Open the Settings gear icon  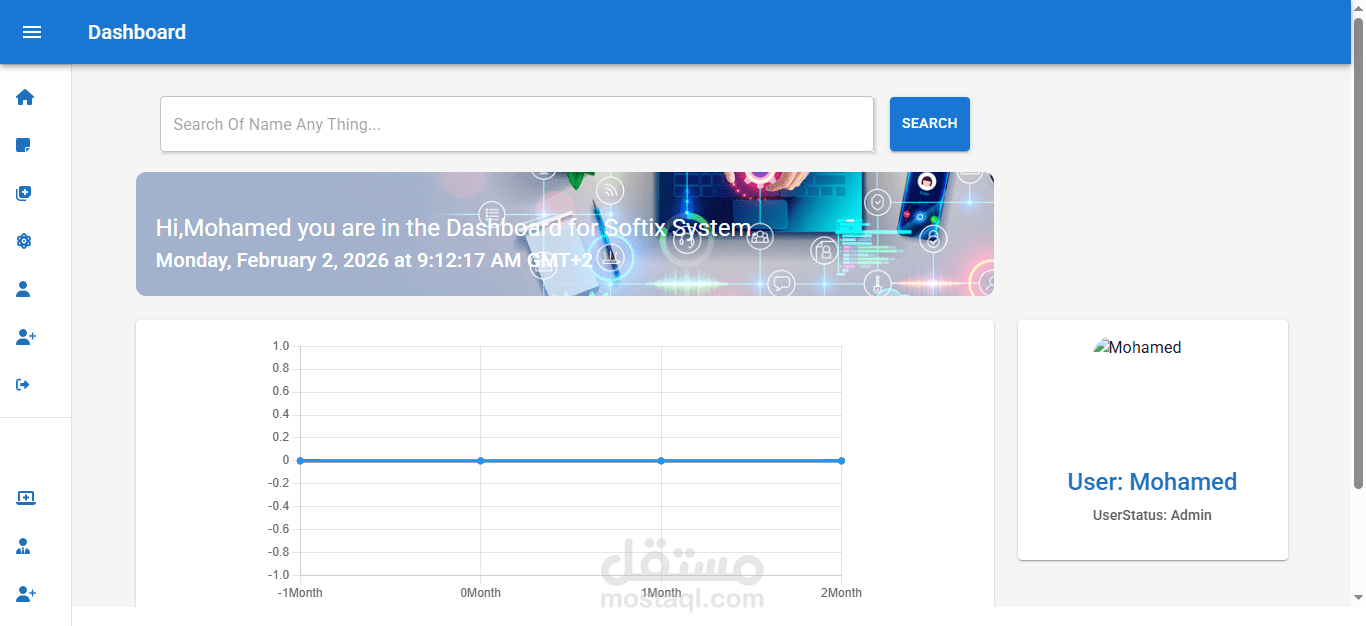coord(24,241)
